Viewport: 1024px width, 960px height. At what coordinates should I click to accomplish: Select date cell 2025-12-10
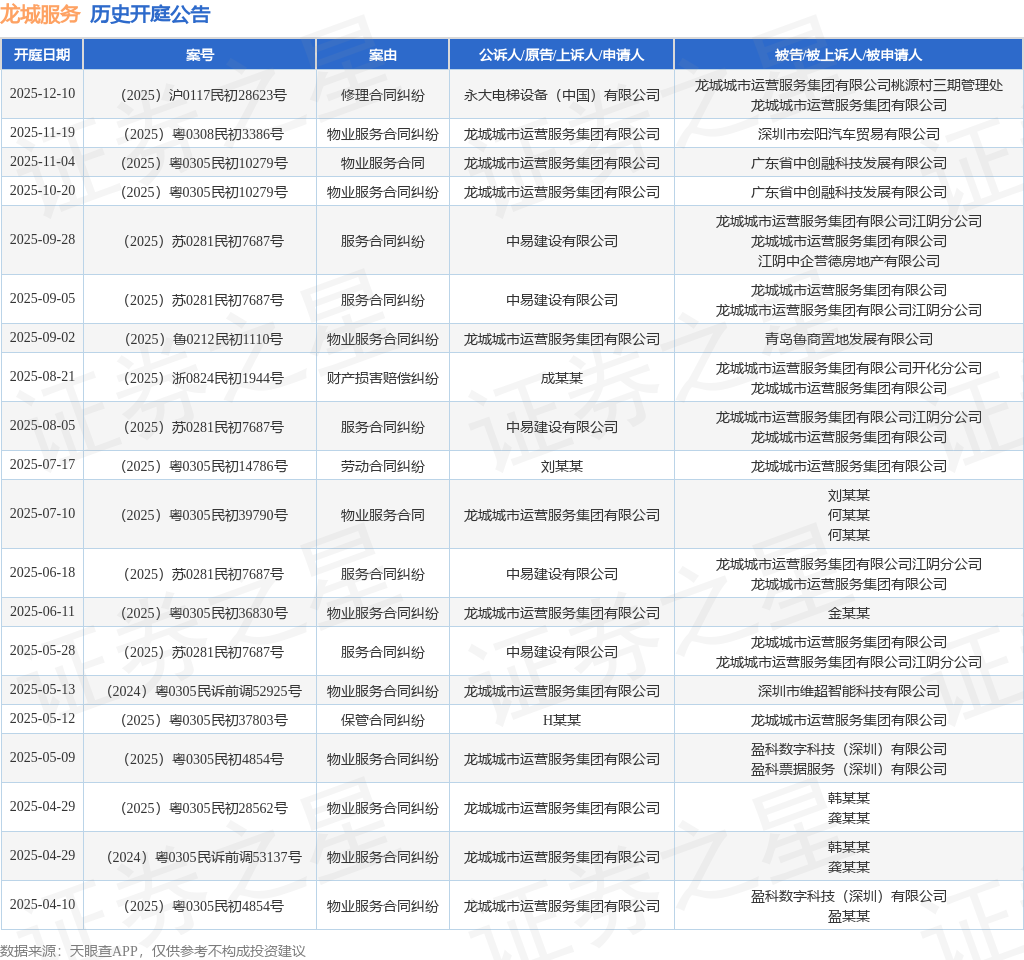click(x=42, y=93)
